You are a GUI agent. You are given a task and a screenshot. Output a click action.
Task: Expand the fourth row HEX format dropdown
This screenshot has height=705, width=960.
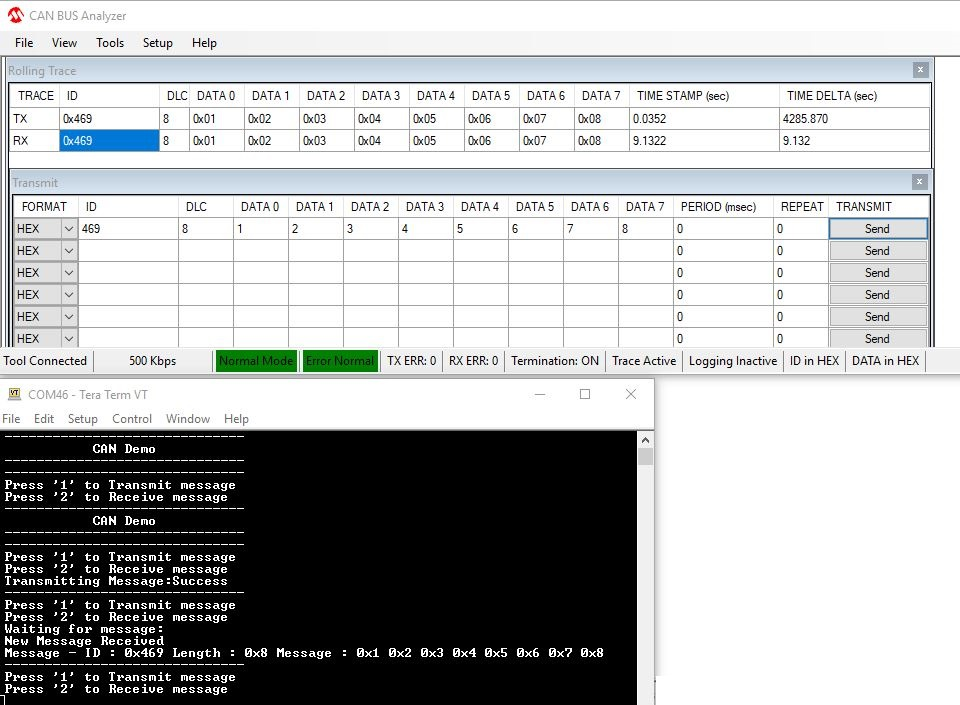pos(69,295)
